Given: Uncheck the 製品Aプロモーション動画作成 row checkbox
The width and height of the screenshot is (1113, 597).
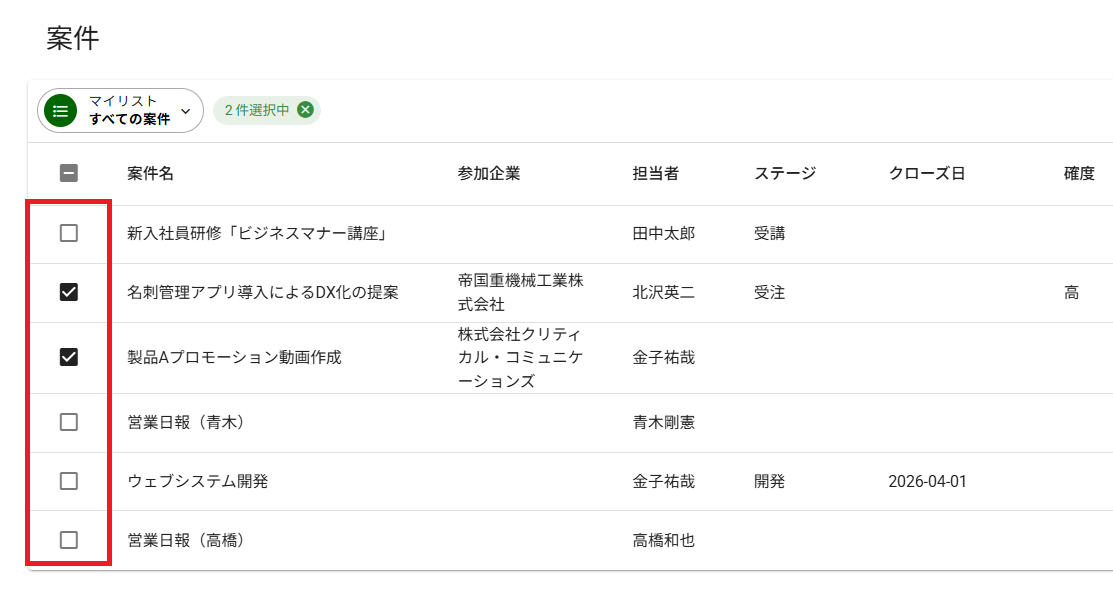Looking at the screenshot, I should tap(69, 357).
